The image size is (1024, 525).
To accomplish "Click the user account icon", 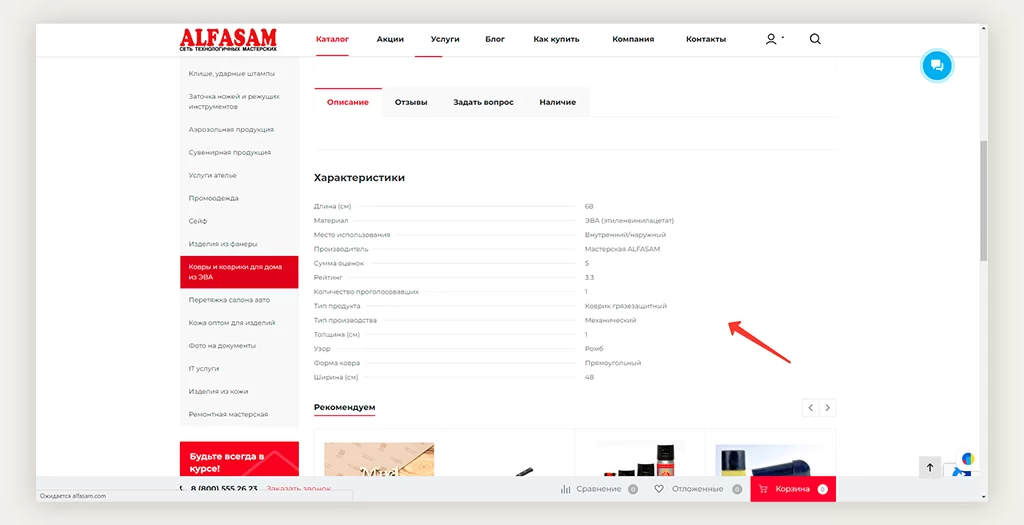I will (770, 39).
